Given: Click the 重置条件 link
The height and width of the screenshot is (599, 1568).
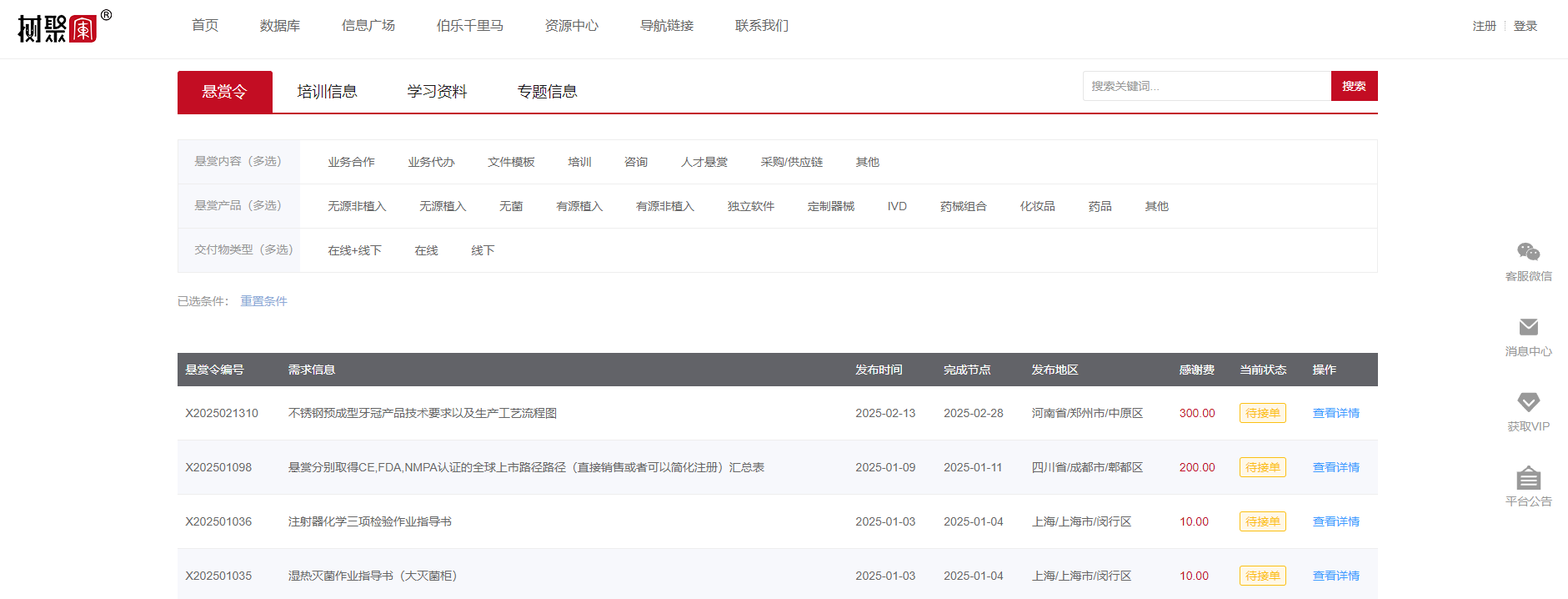Looking at the screenshot, I should coord(263,301).
